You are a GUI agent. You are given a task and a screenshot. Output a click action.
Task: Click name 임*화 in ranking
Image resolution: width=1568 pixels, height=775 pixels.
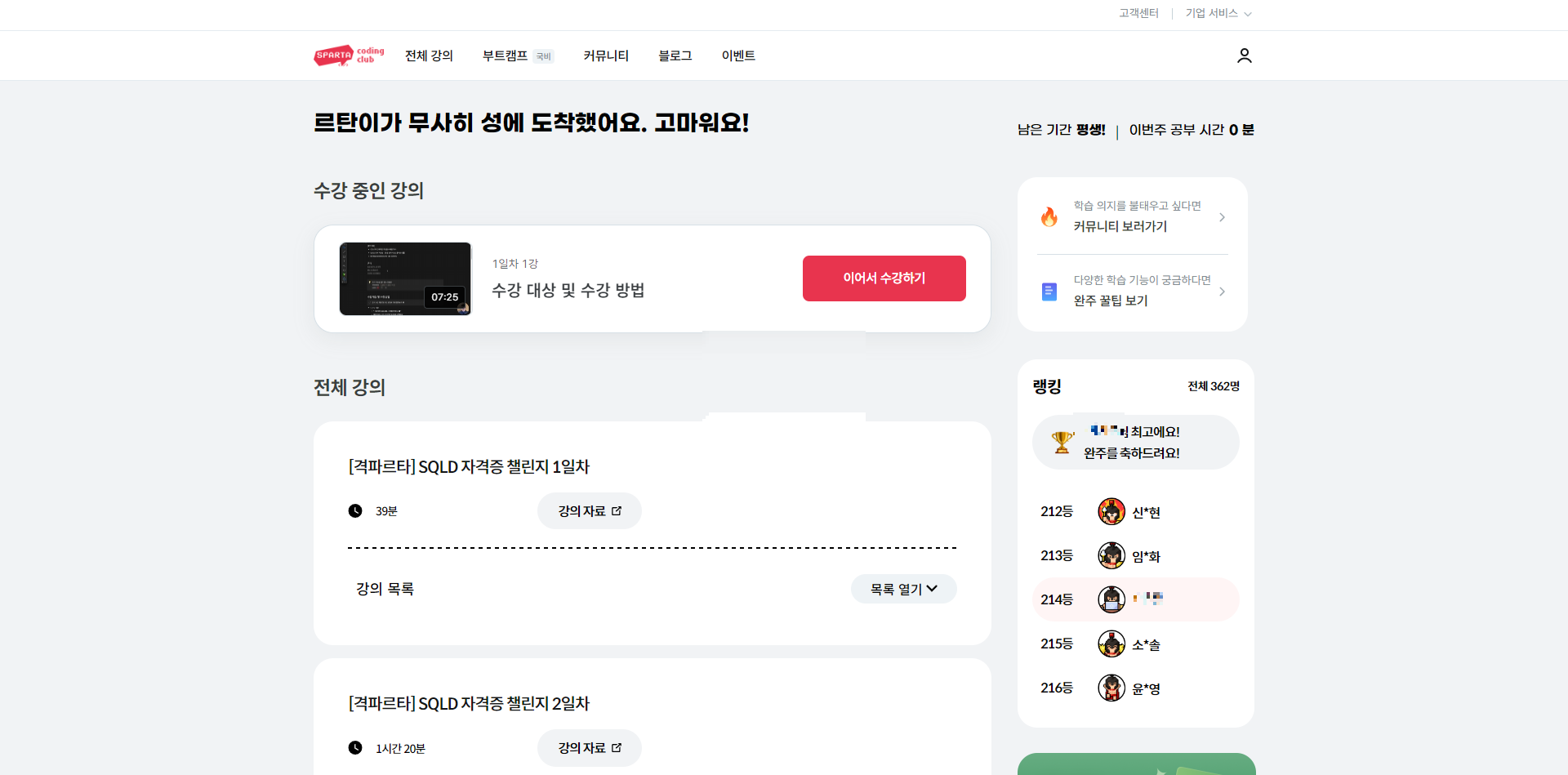(1146, 557)
